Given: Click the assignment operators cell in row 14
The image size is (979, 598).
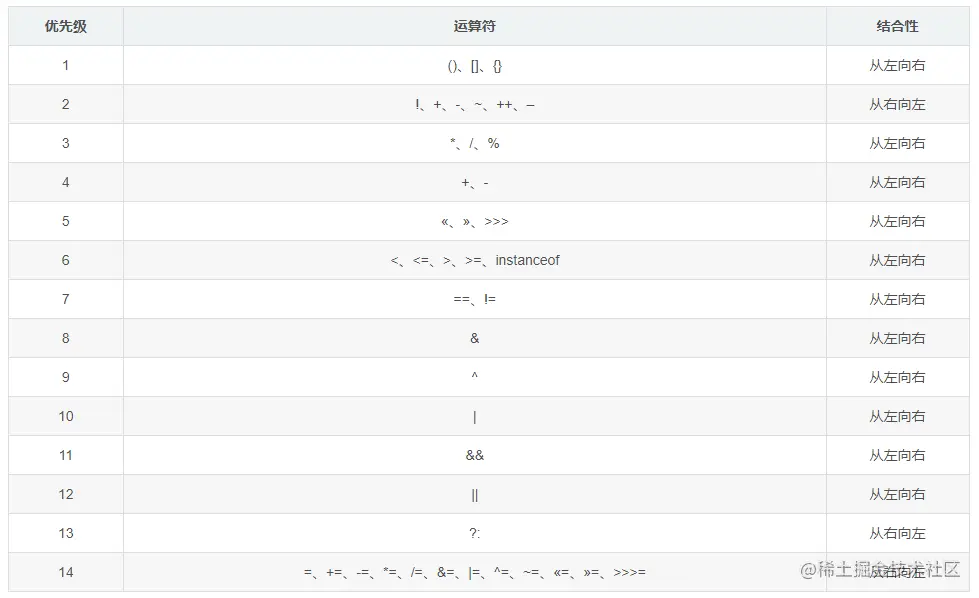Looking at the screenshot, I should [474, 572].
